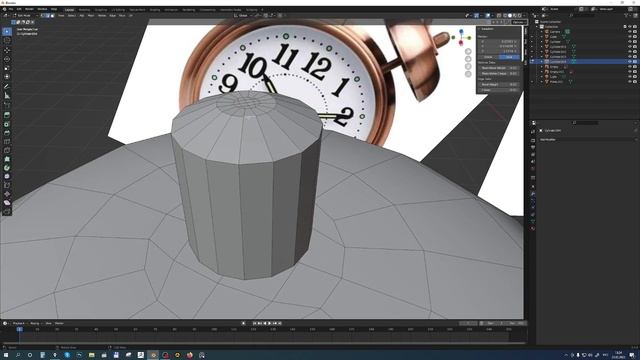Toggle camera view gizmo button

[x=468, y=67]
